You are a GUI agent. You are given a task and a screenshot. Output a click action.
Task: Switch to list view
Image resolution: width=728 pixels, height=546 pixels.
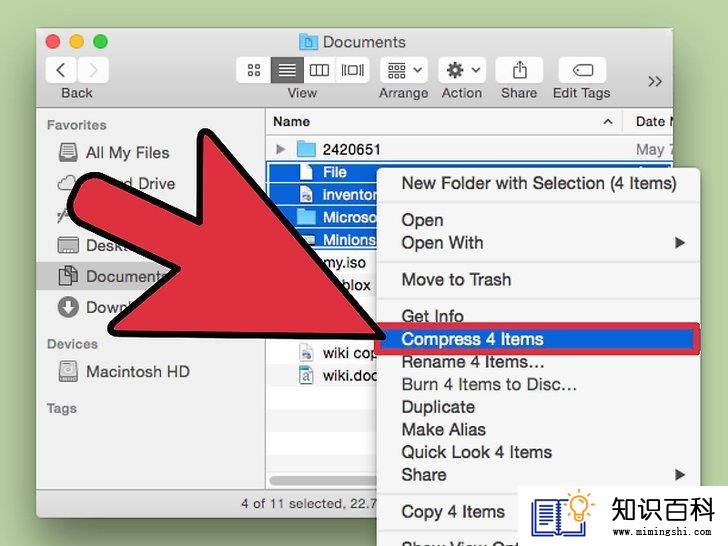[287, 70]
